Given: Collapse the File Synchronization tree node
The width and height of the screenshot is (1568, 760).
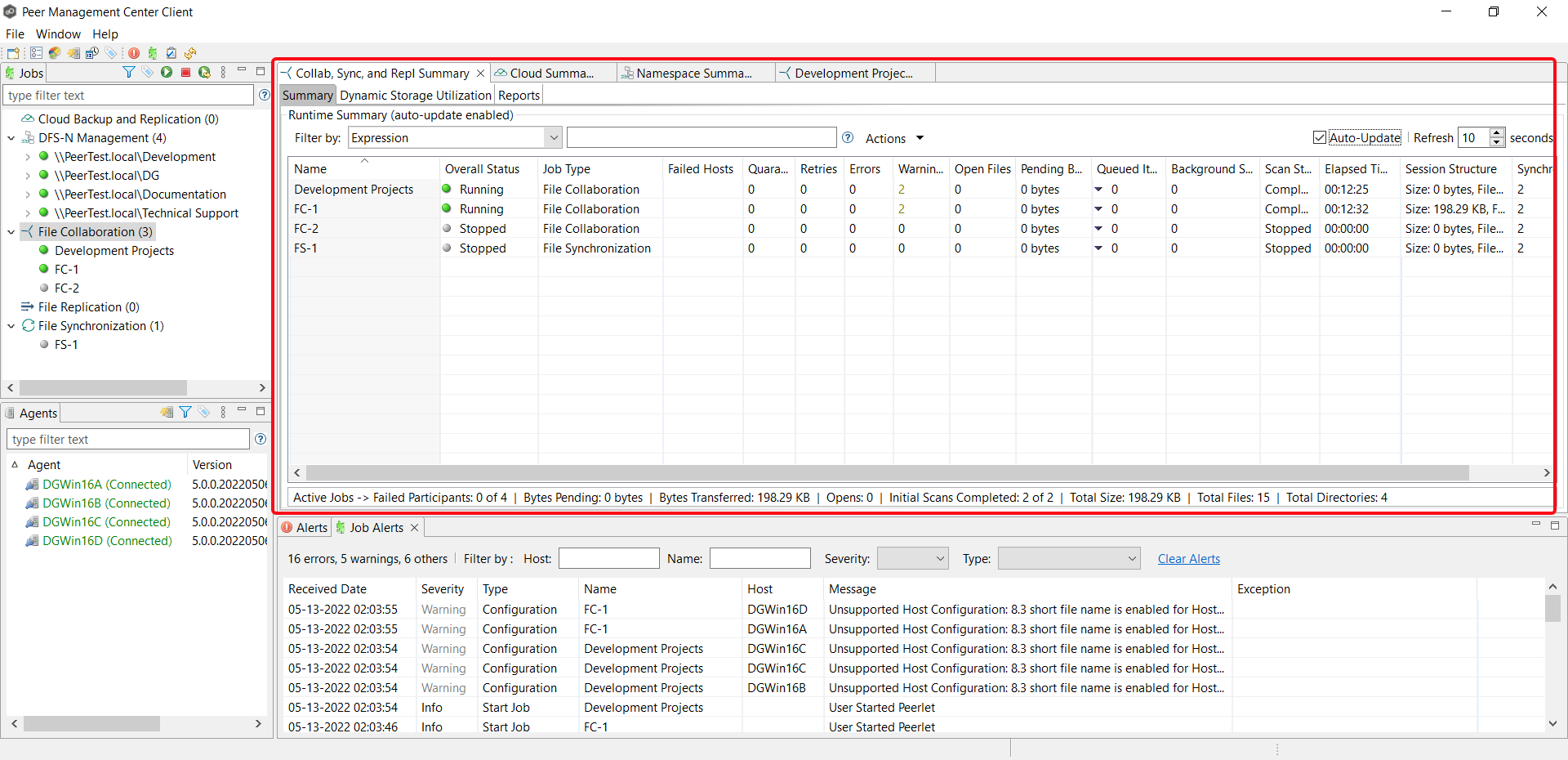Looking at the screenshot, I should tap(11, 326).
